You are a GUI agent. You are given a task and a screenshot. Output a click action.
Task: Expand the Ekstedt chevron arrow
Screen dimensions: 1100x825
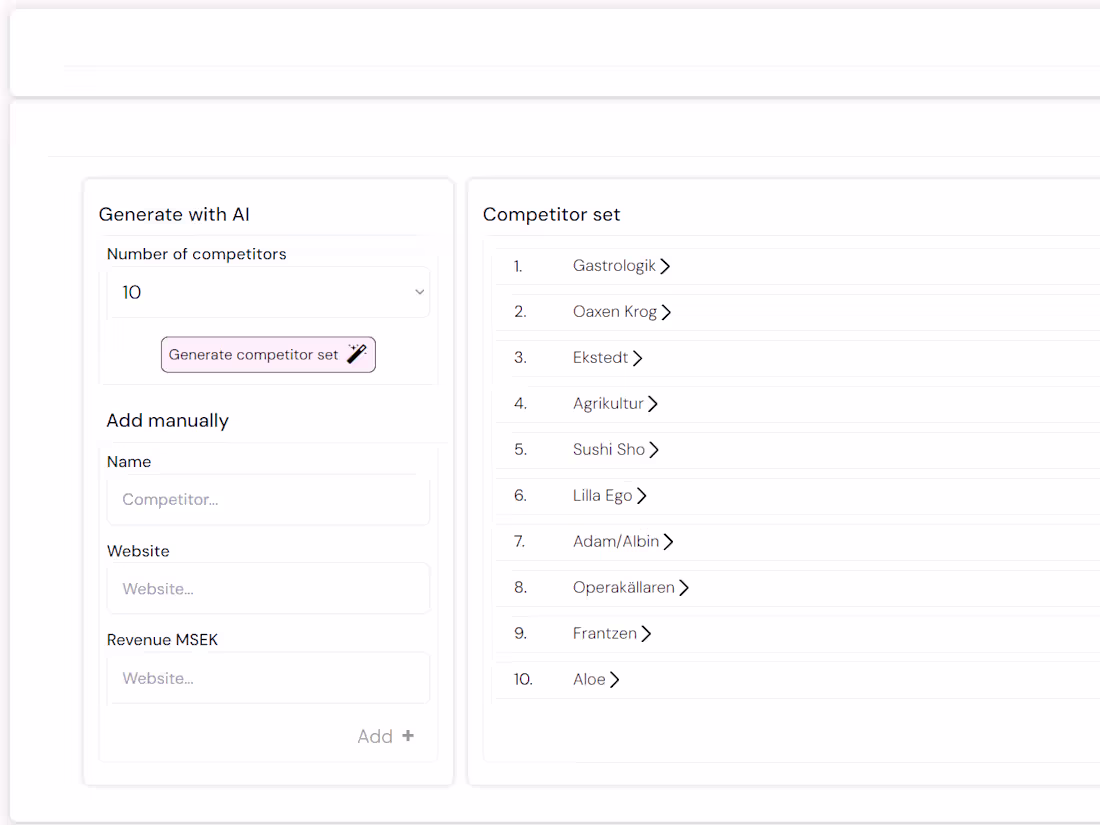[x=637, y=358]
